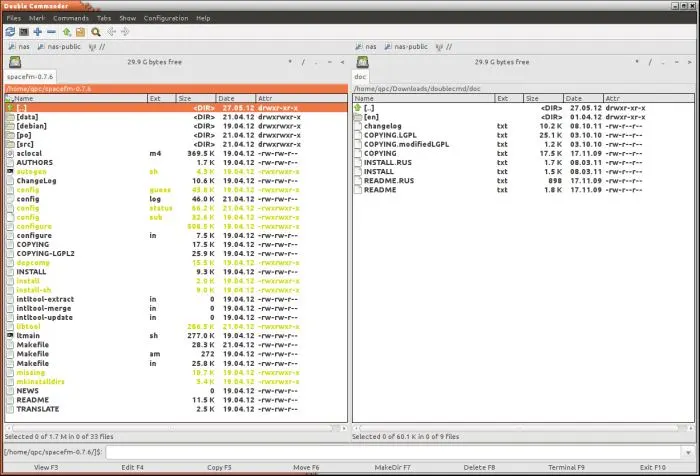Switch to the spacefm-0.7.6 tab
The height and width of the screenshot is (476, 700).
point(32,77)
